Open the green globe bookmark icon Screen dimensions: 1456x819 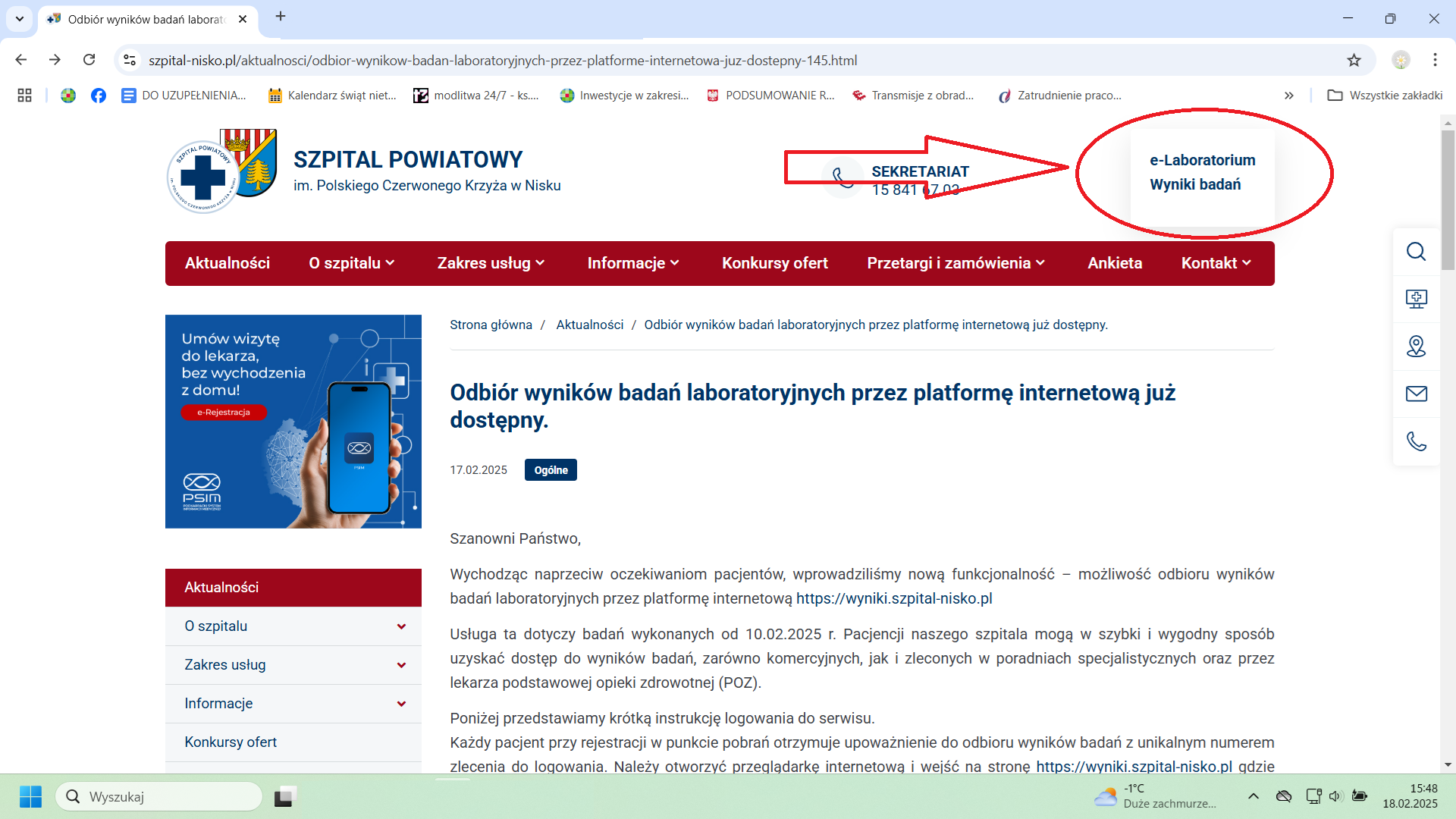tap(68, 96)
